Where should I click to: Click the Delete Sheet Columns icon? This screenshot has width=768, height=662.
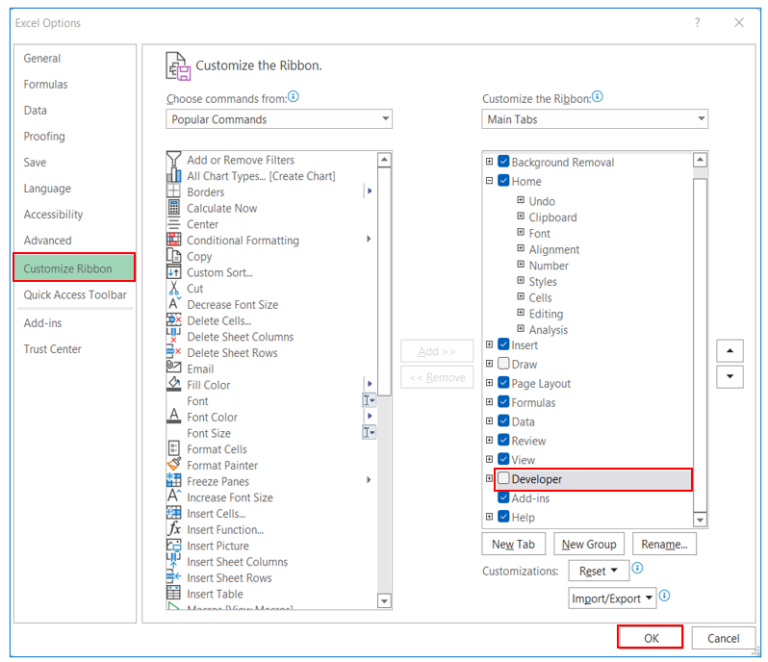point(174,336)
